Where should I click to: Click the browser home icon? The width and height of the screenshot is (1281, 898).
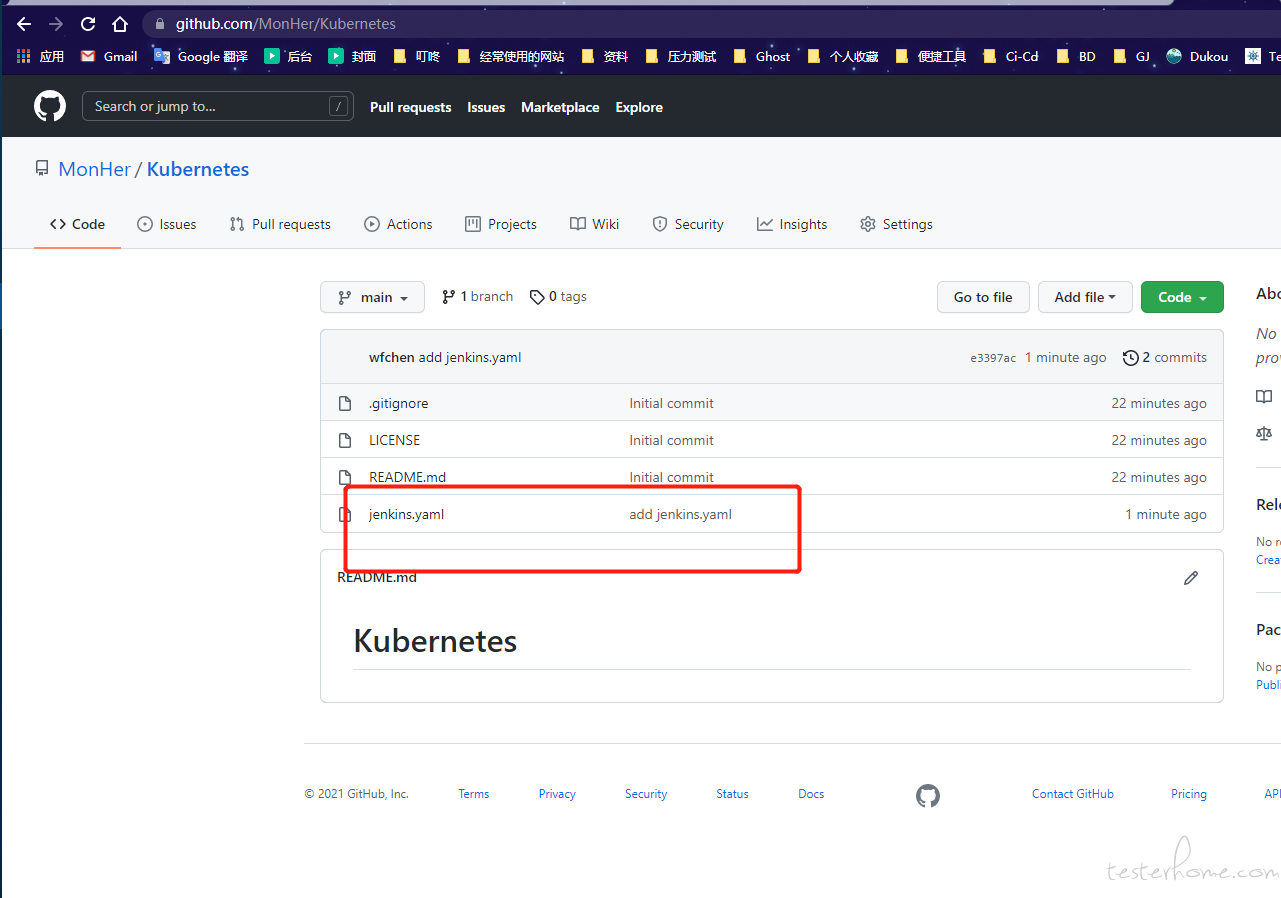(120, 24)
